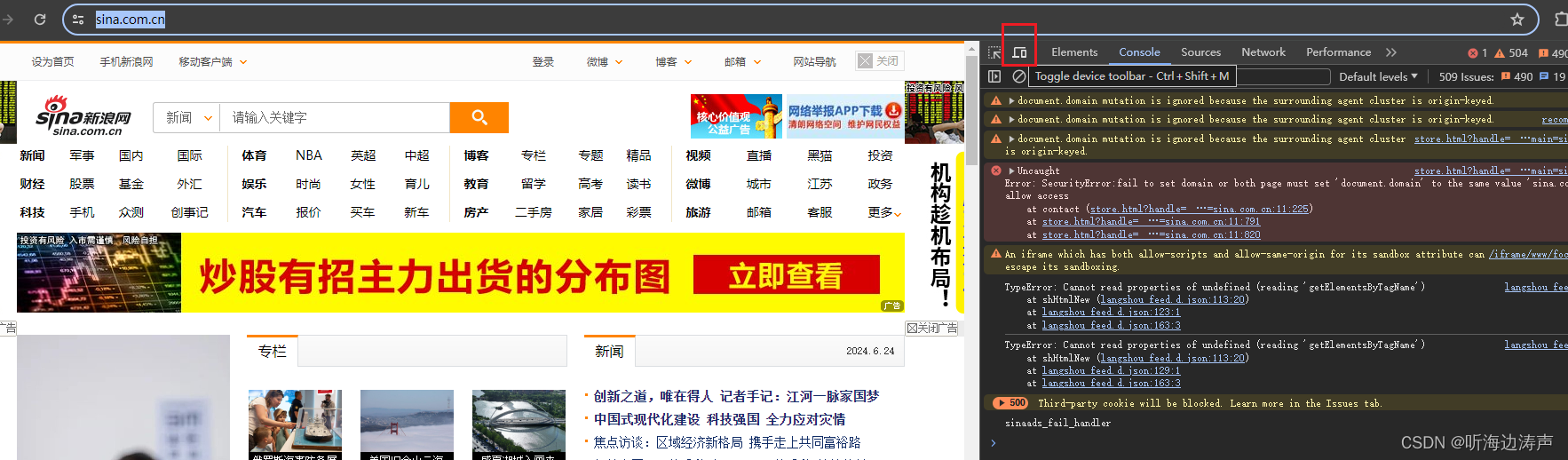The height and width of the screenshot is (460, 1568).
Task: Open 网站导航 link
Action: point(814,62)
